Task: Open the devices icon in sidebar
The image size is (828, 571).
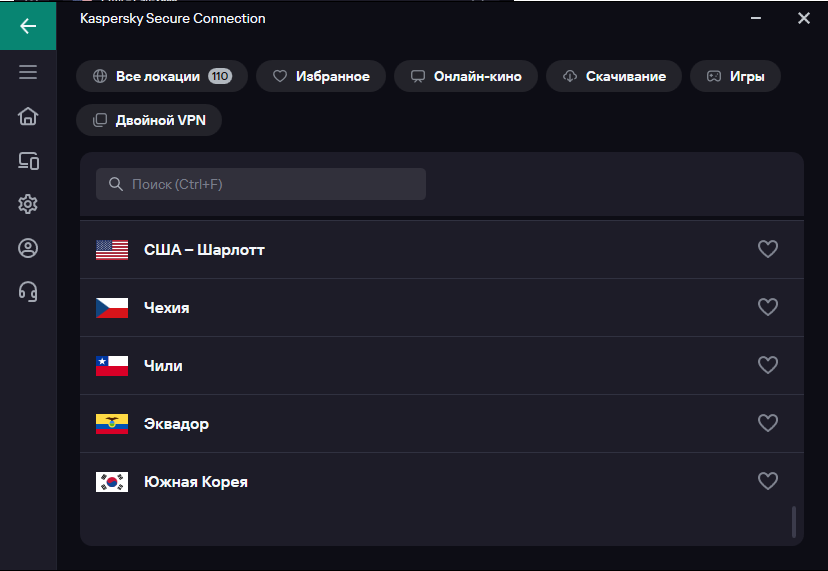Action: point(28,161)
